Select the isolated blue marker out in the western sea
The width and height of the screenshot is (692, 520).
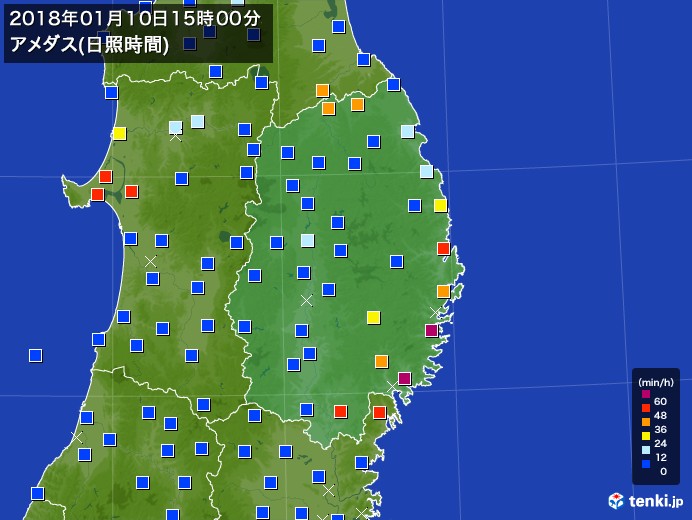tap(36, 355)
